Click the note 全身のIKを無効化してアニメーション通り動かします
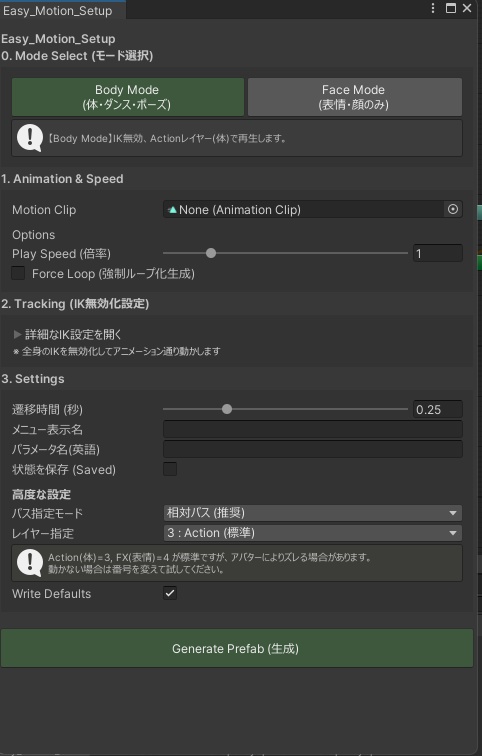482x756 pixels. pos(117,351)
